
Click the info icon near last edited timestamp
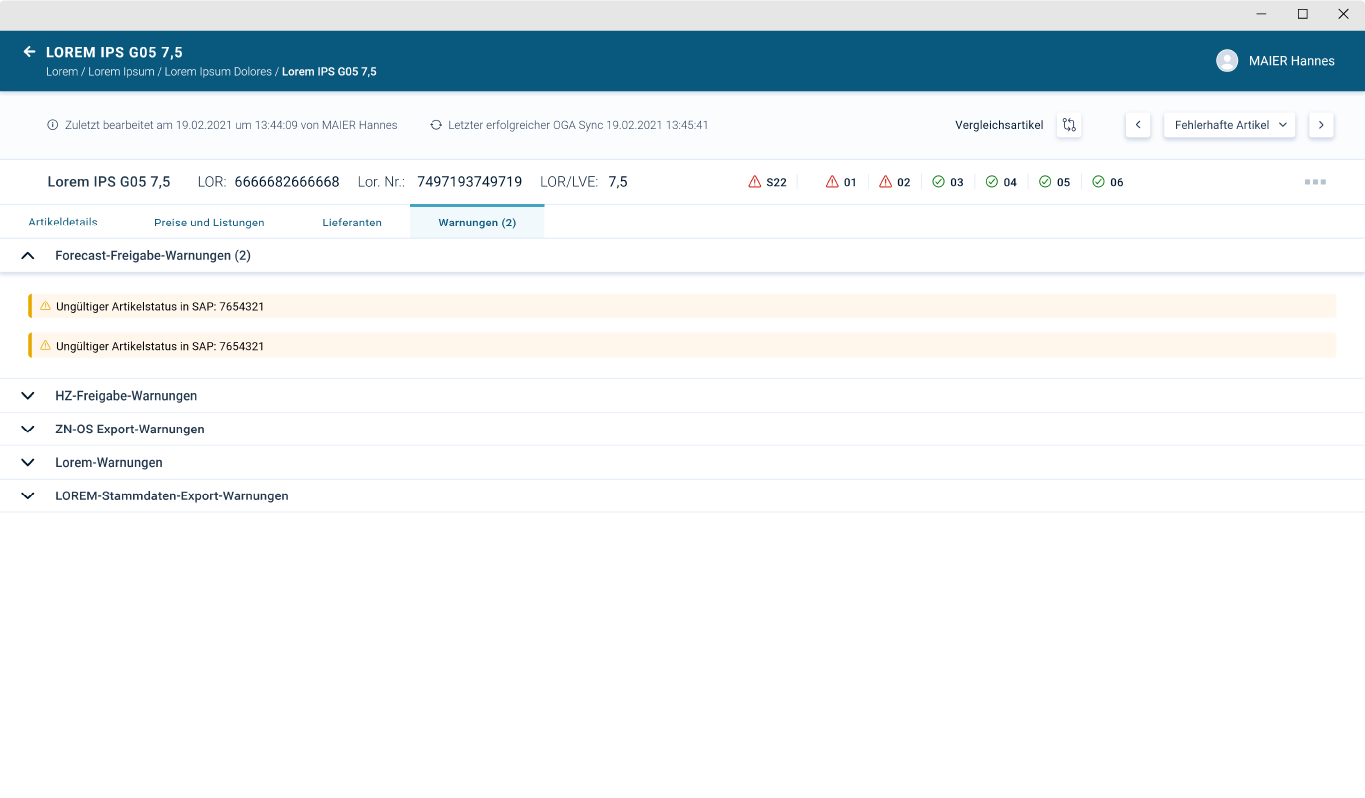[x=51, y=125]
